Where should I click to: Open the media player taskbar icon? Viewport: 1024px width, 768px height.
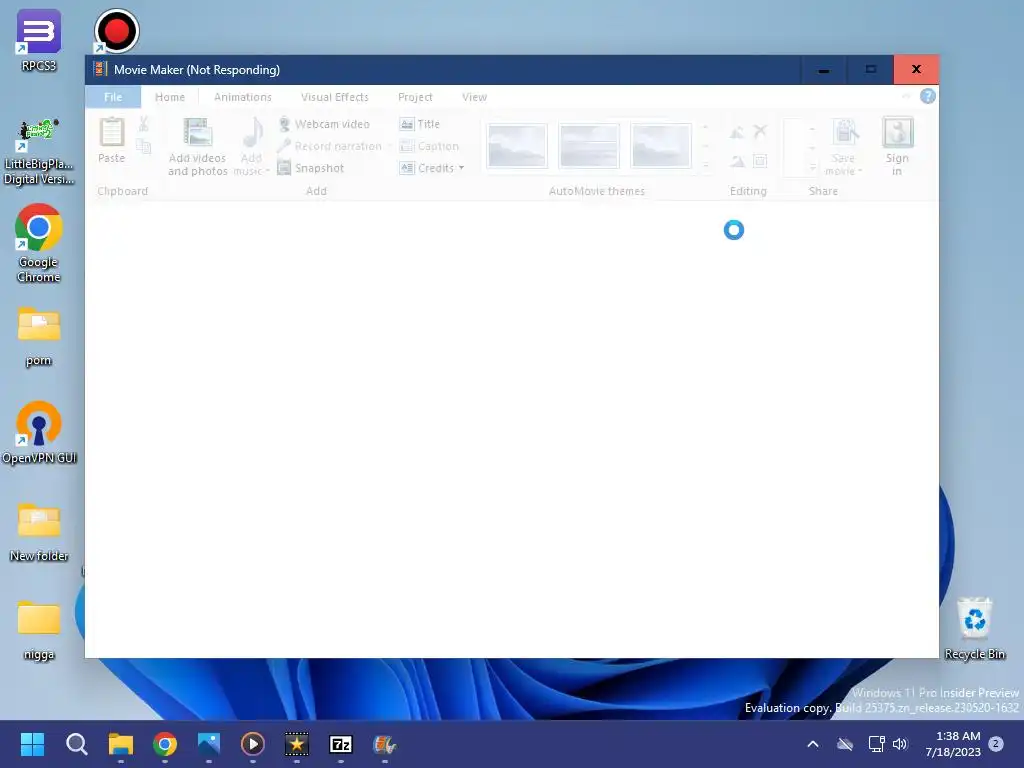pos(253,744)
